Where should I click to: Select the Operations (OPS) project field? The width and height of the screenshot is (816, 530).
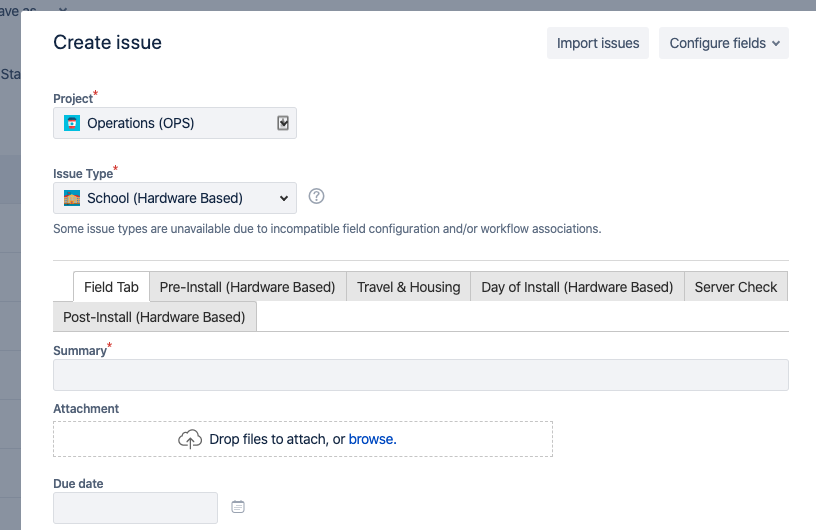175,123
